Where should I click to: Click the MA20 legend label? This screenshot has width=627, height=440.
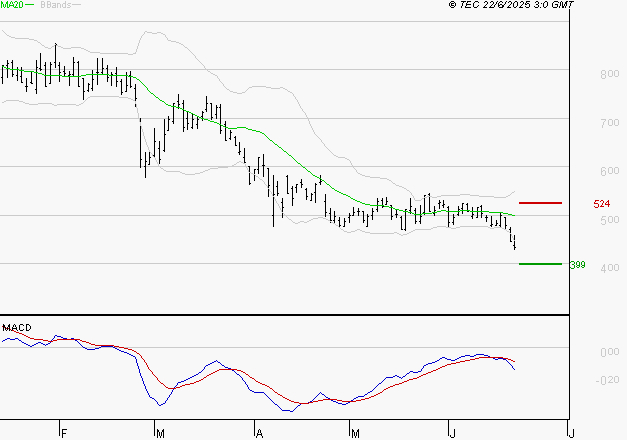(12, 5)
